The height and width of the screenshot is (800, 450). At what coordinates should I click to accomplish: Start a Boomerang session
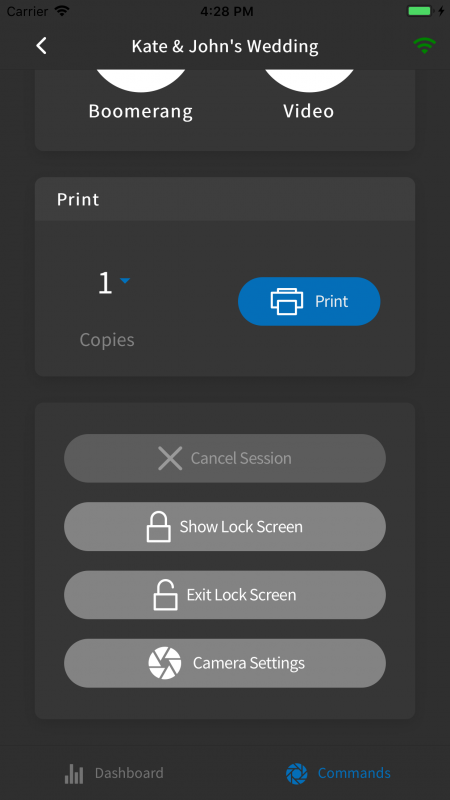141,96
